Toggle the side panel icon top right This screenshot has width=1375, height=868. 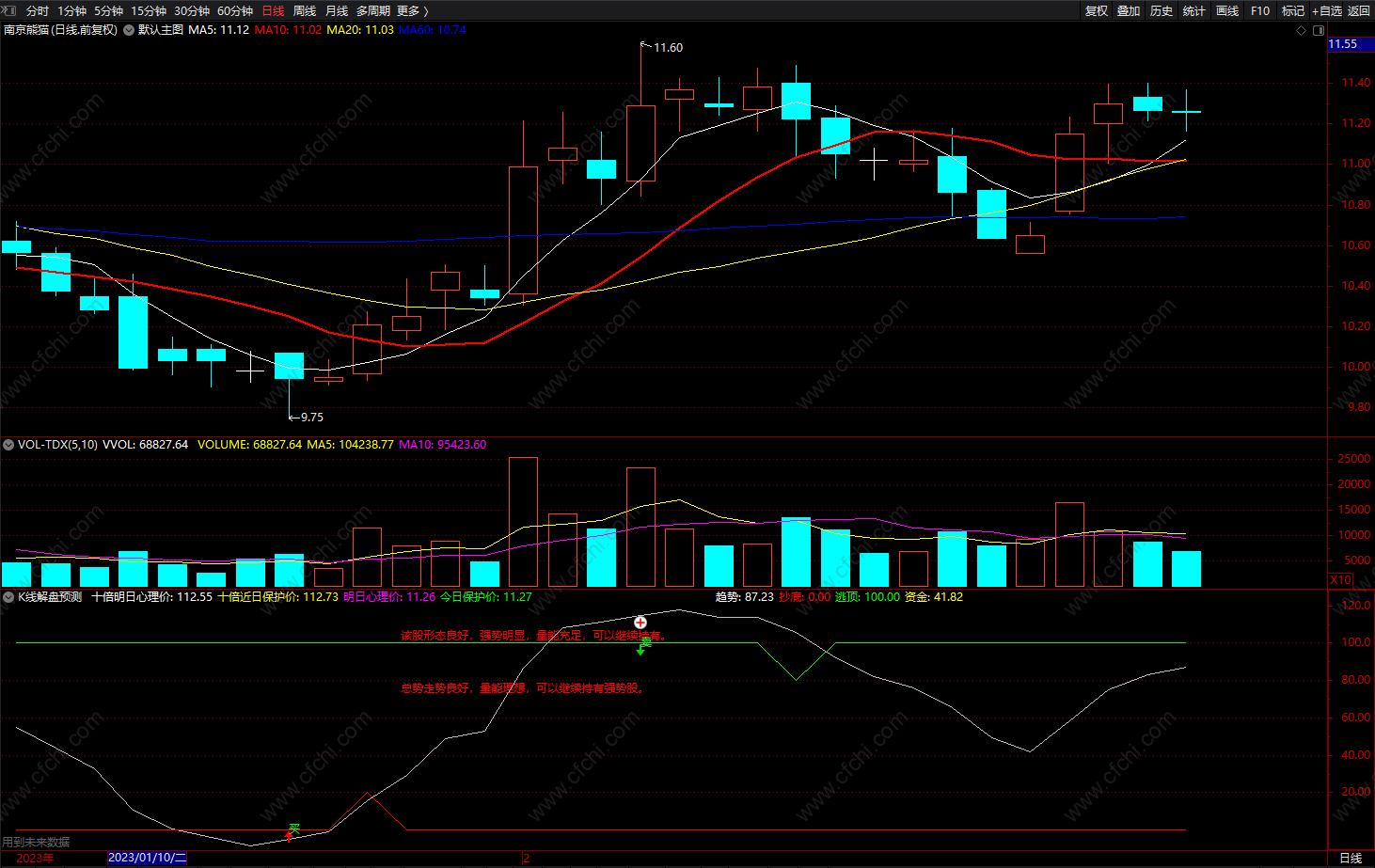point(1319,30)
